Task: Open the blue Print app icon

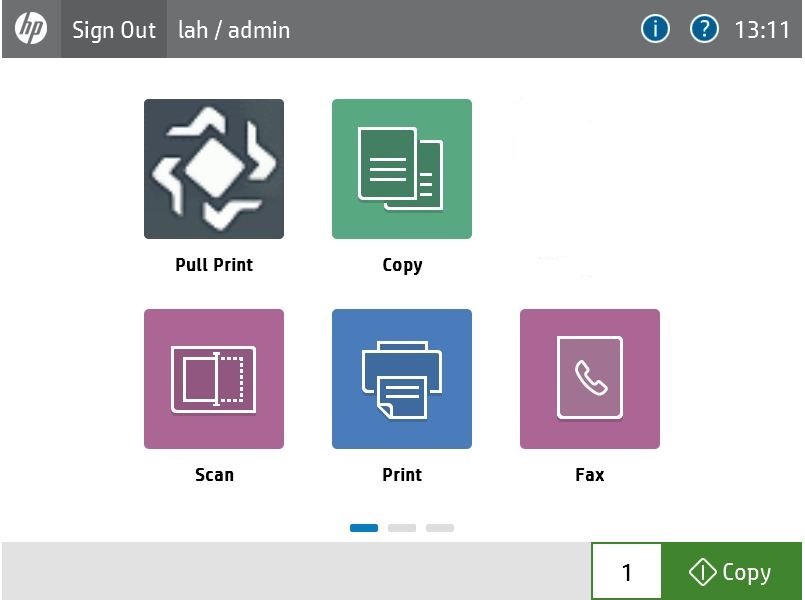Action: [x=401, y=379]
